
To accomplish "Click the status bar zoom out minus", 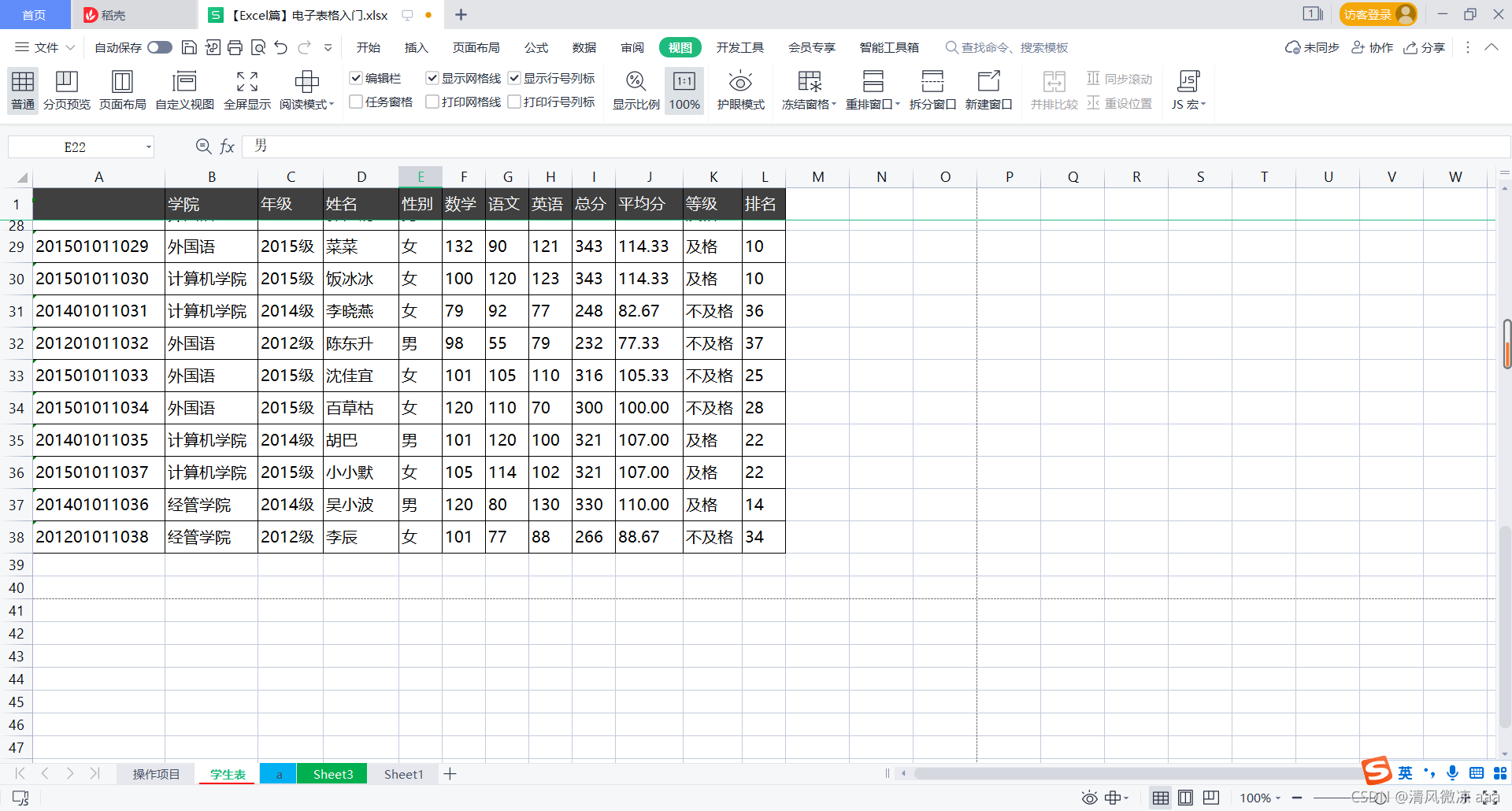I will click(1297, 798).
